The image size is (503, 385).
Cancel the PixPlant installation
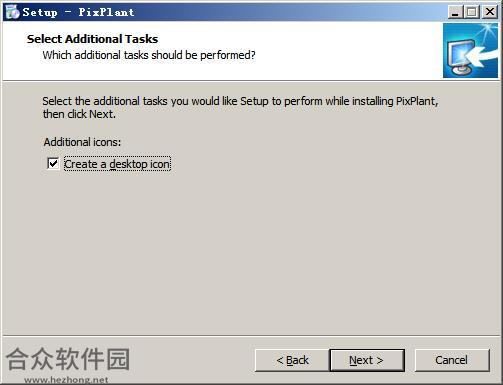point(452,360)
